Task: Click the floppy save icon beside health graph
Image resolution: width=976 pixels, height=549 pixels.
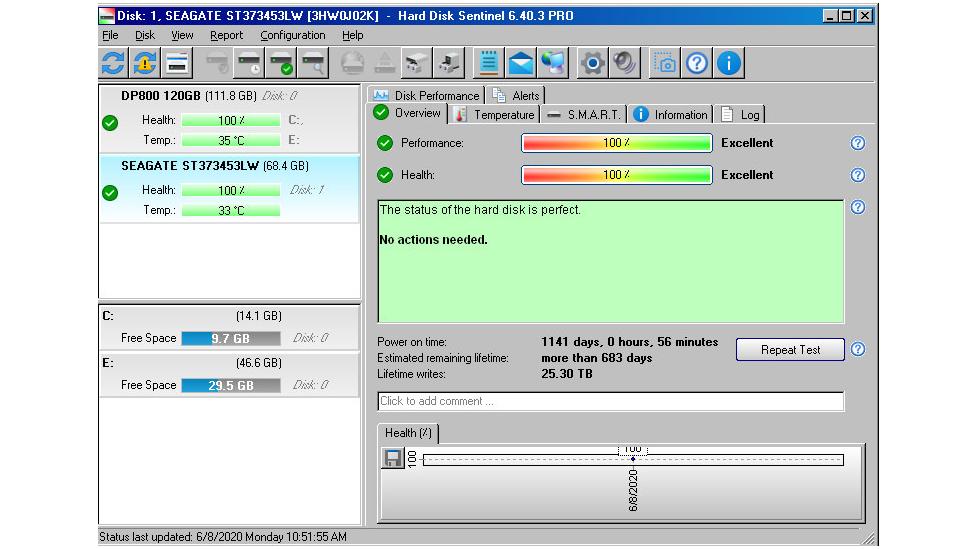Action: tap(393, 458)
